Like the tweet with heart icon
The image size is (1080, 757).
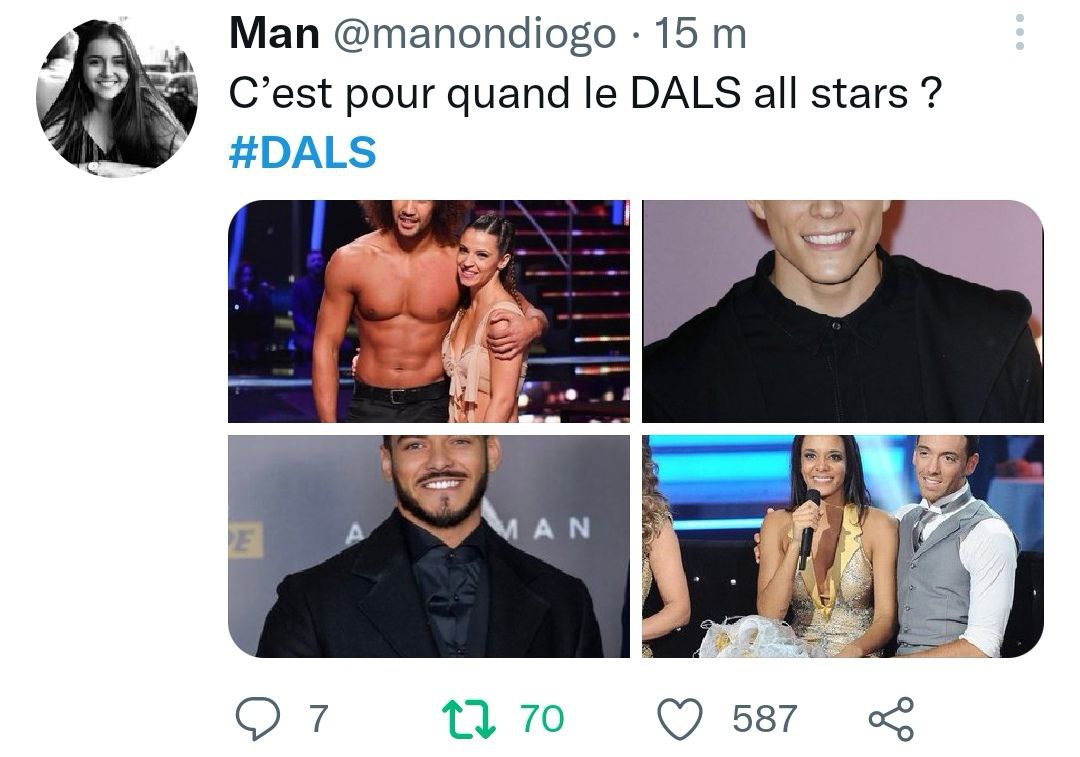pos(681,719)
